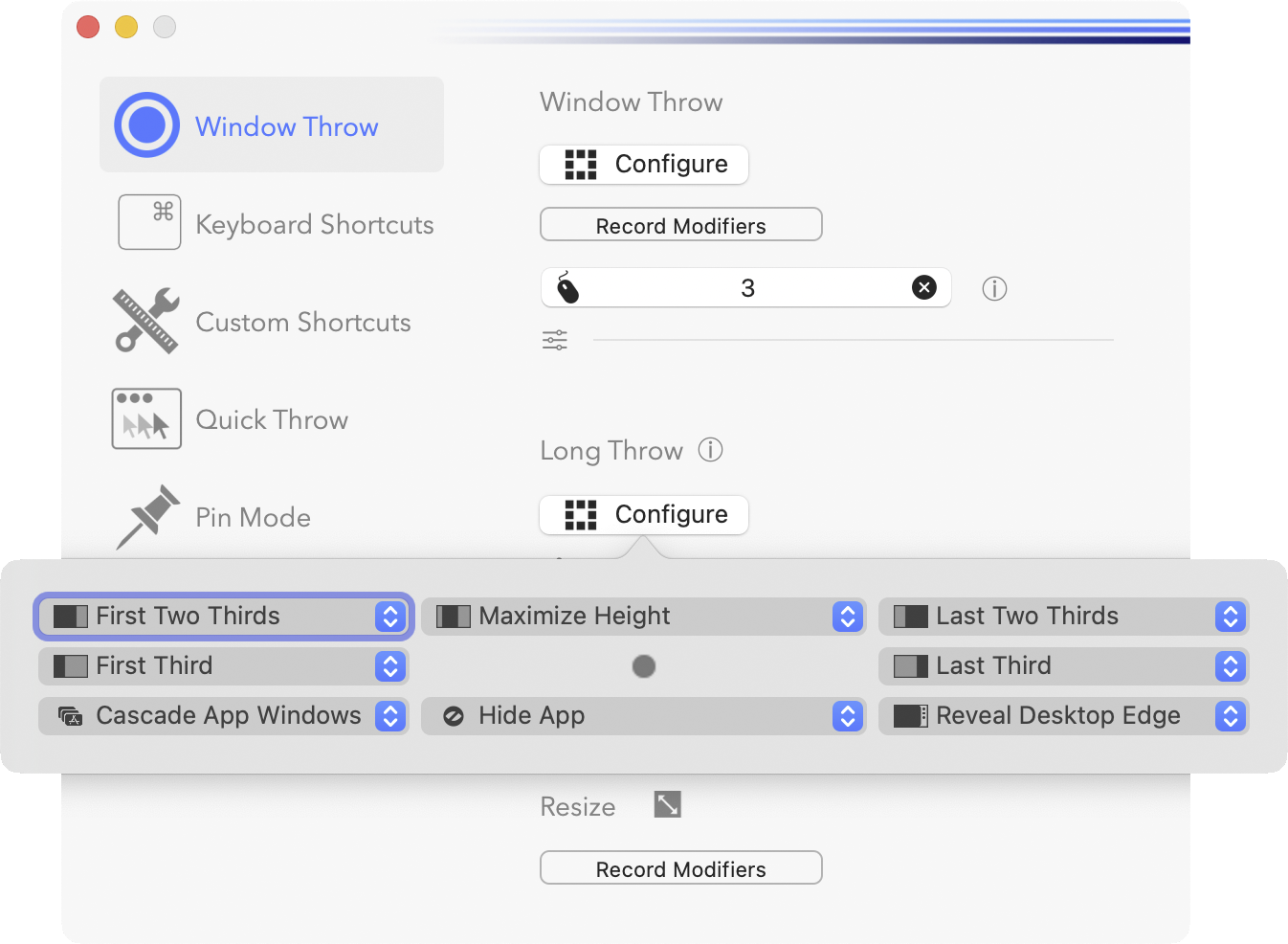
Task: Click the Resize diagonal arrow icon
Action: [x=667, y=804]
